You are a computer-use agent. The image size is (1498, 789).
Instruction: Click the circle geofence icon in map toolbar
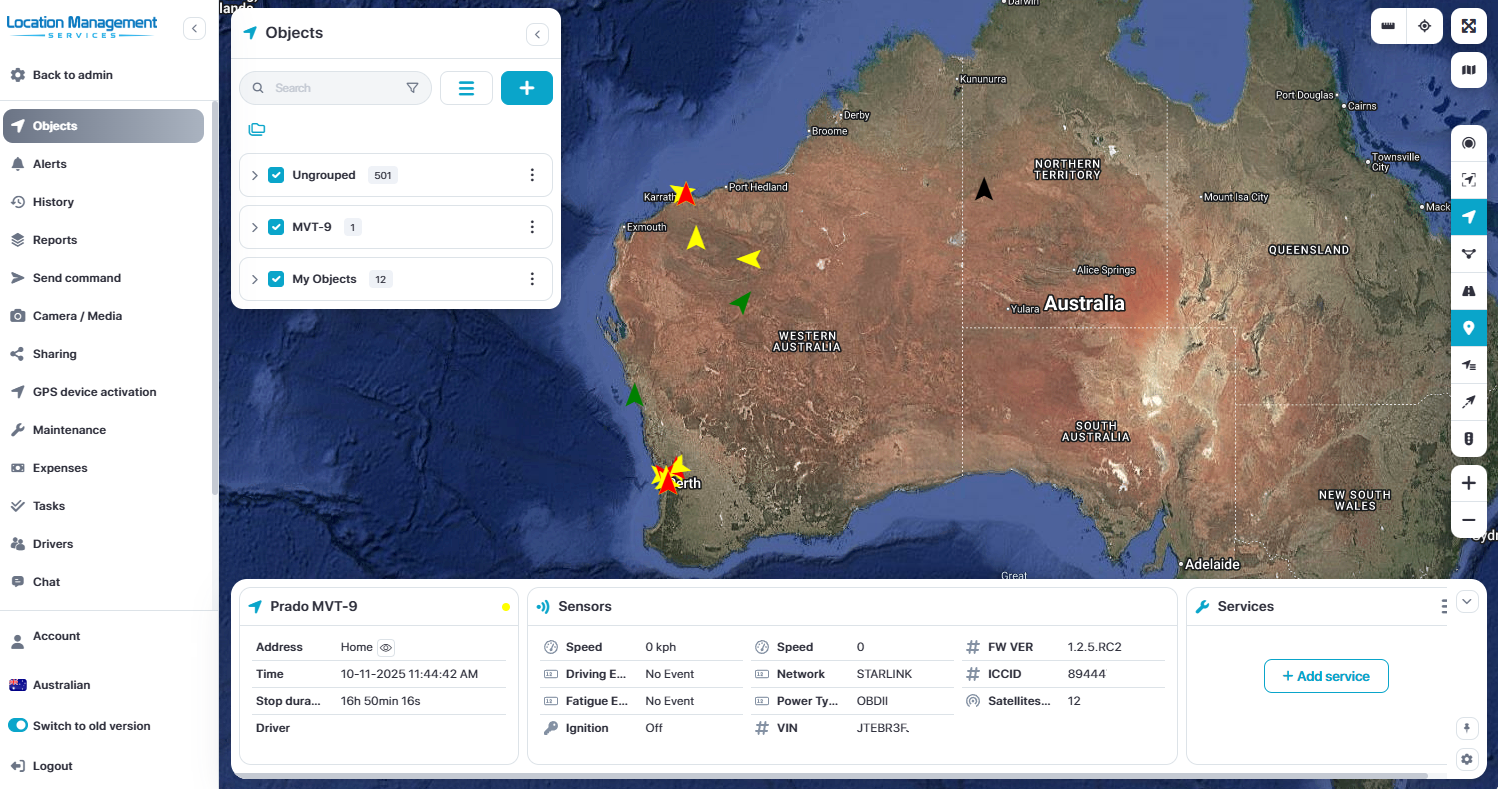pos(1468,143)
